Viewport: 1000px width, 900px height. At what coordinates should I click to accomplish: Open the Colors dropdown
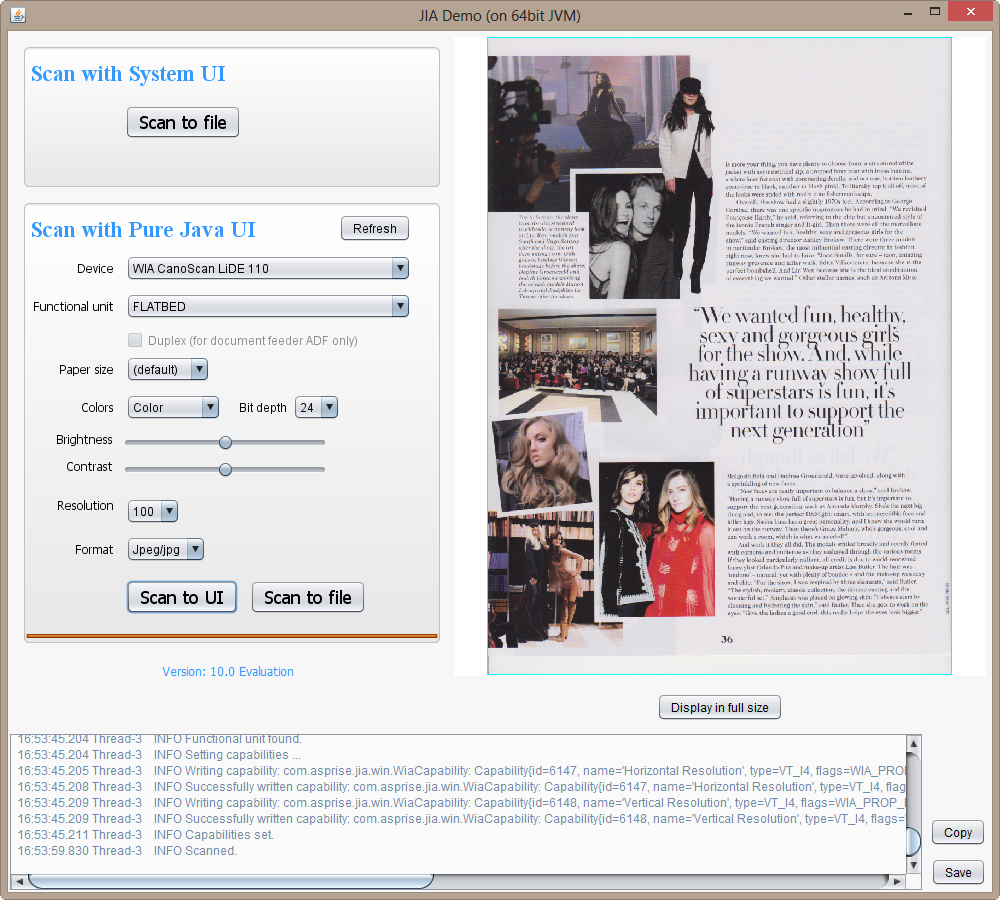point(173,408)
